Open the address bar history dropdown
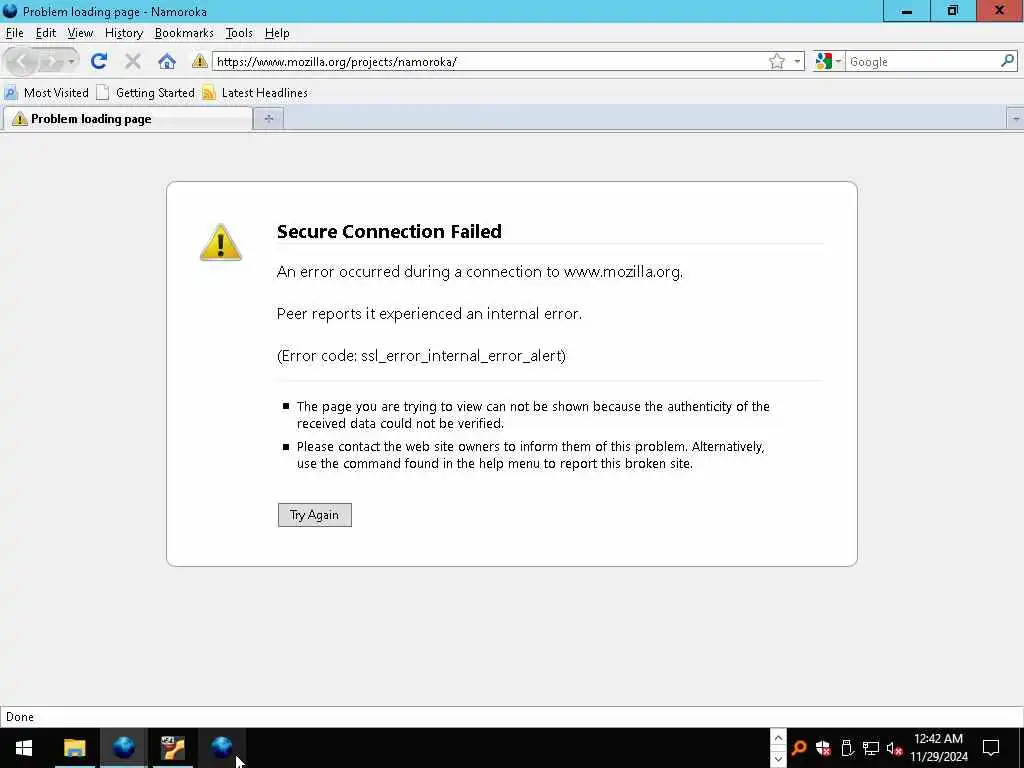 [797, 61]
